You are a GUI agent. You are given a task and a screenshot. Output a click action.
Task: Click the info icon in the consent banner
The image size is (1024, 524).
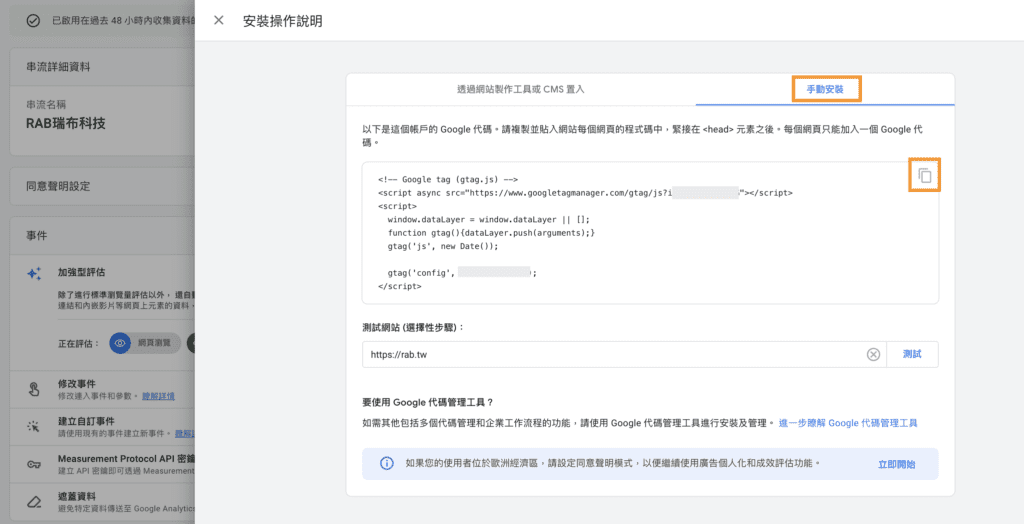386,463
